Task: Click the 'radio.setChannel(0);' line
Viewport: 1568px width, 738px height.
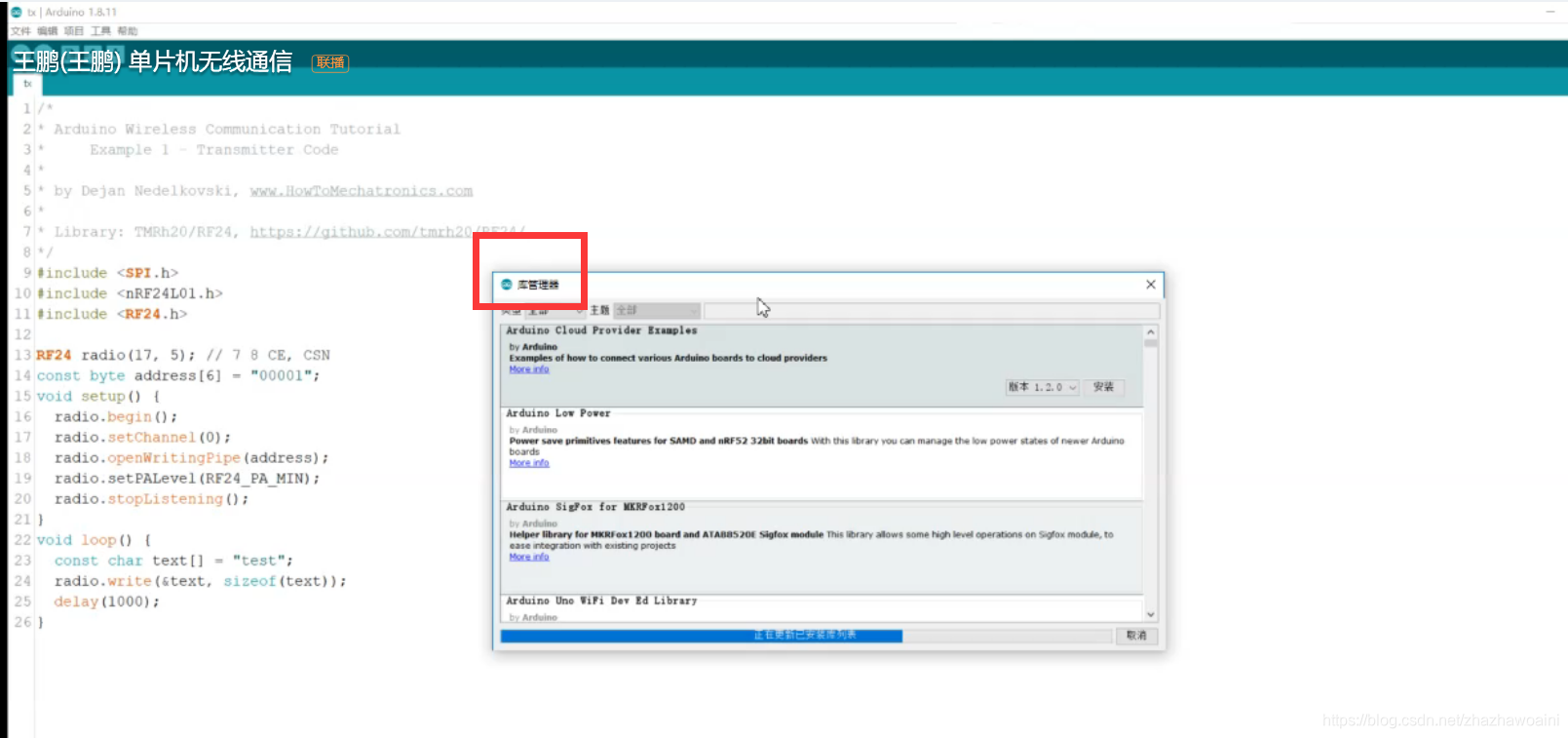Action: click(x=142, y=437)
